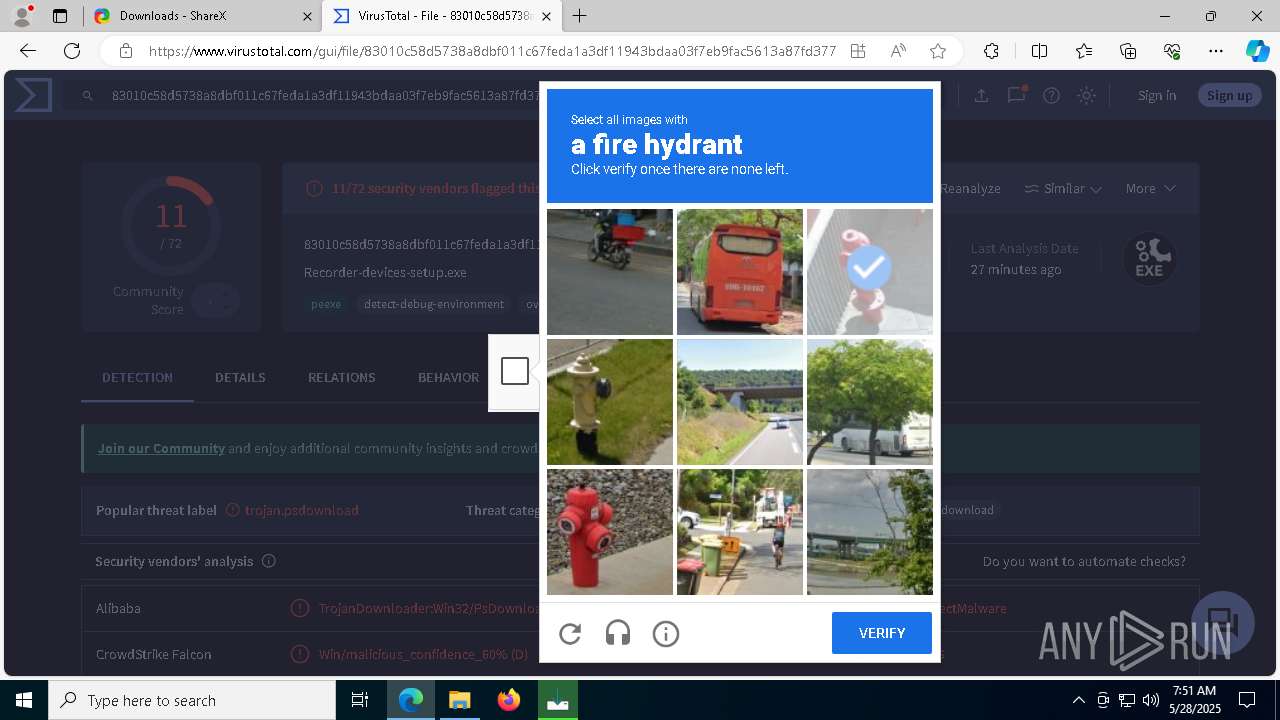Image resolution: width=1280 pixels, height=720 pixels.
Task: Get an audio challenge via headphones icon
Action: pos(618,633)
